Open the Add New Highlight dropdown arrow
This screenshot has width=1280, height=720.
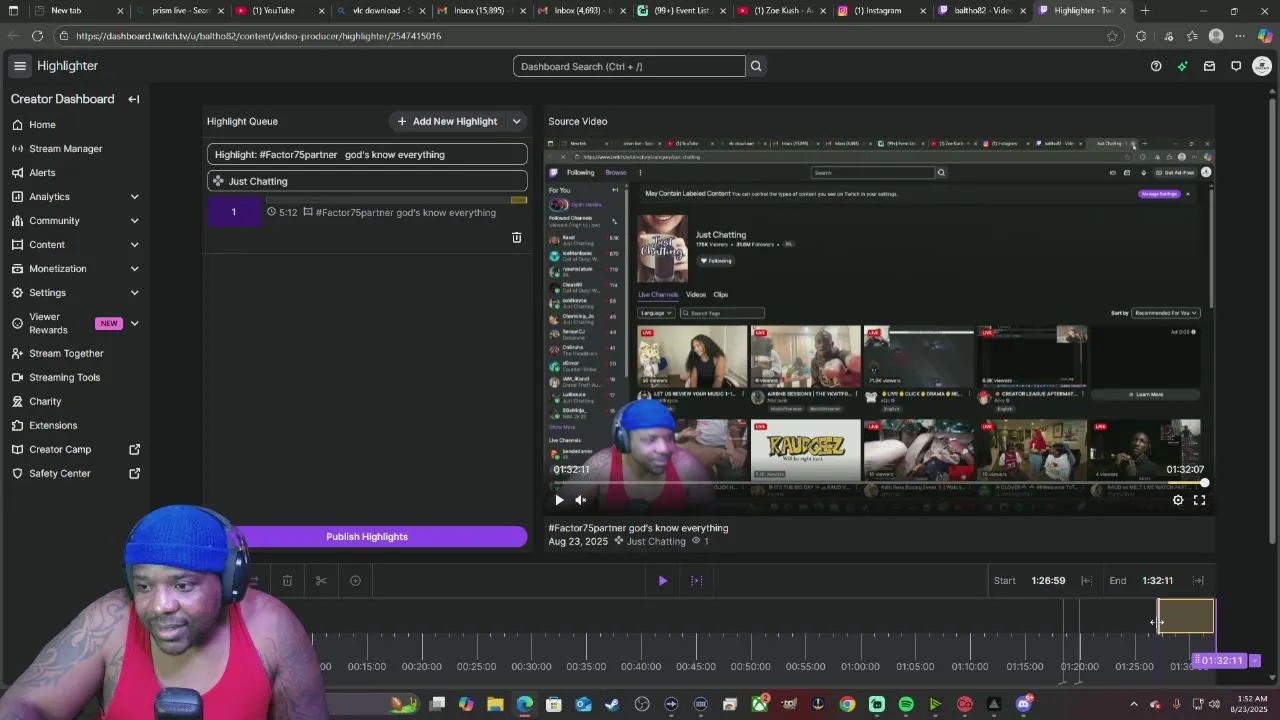(x=516, y=121)
